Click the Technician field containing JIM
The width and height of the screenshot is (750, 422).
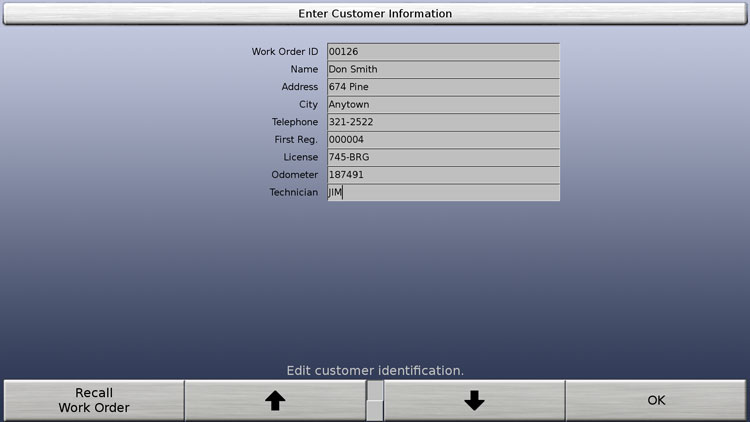coord(442,193)
